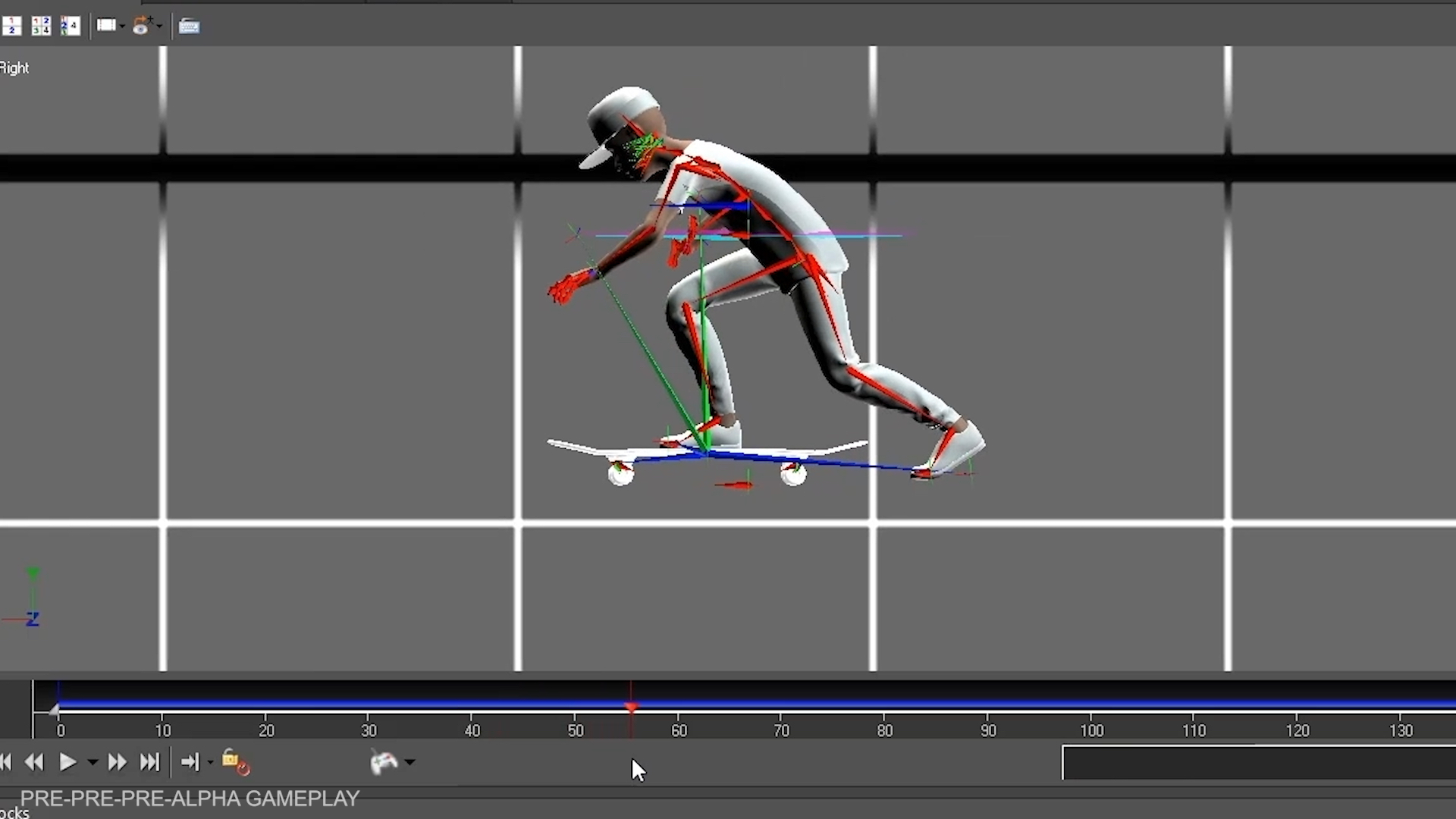Expand the play options dropdown arrow
The image size is (1456, 819).
click(93, 762)
